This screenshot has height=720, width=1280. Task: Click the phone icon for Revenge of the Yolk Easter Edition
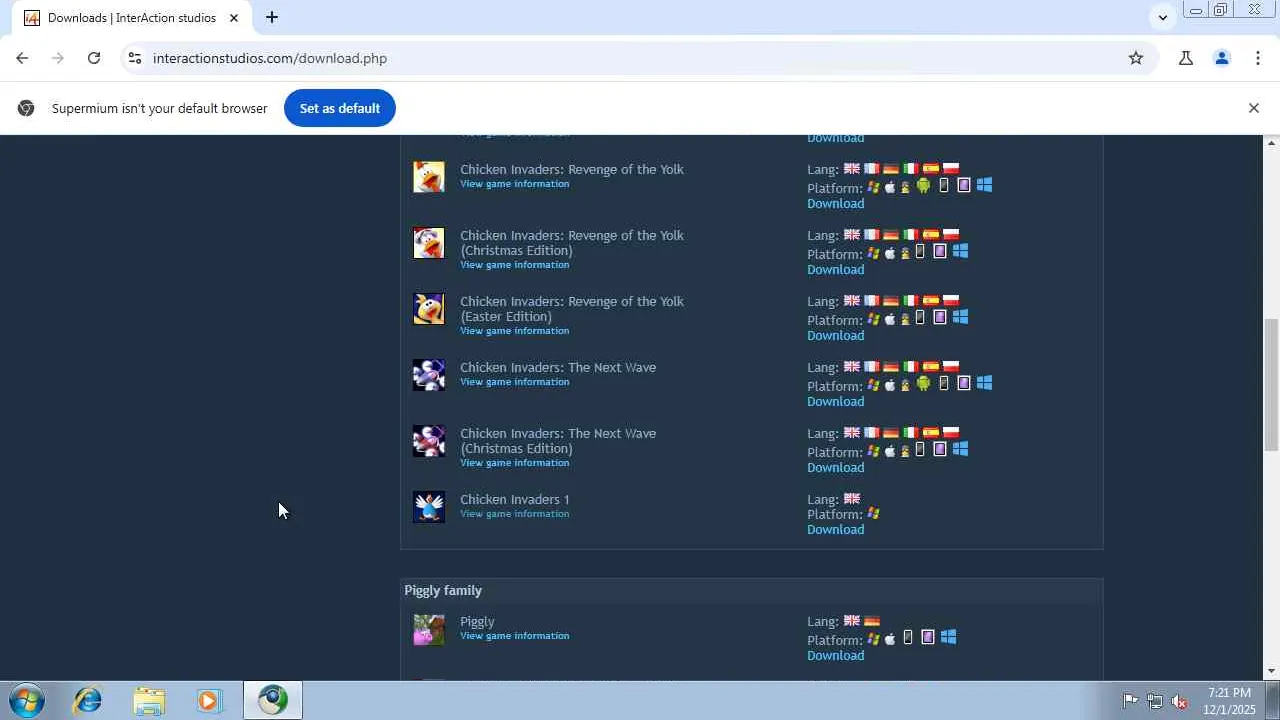920,318
